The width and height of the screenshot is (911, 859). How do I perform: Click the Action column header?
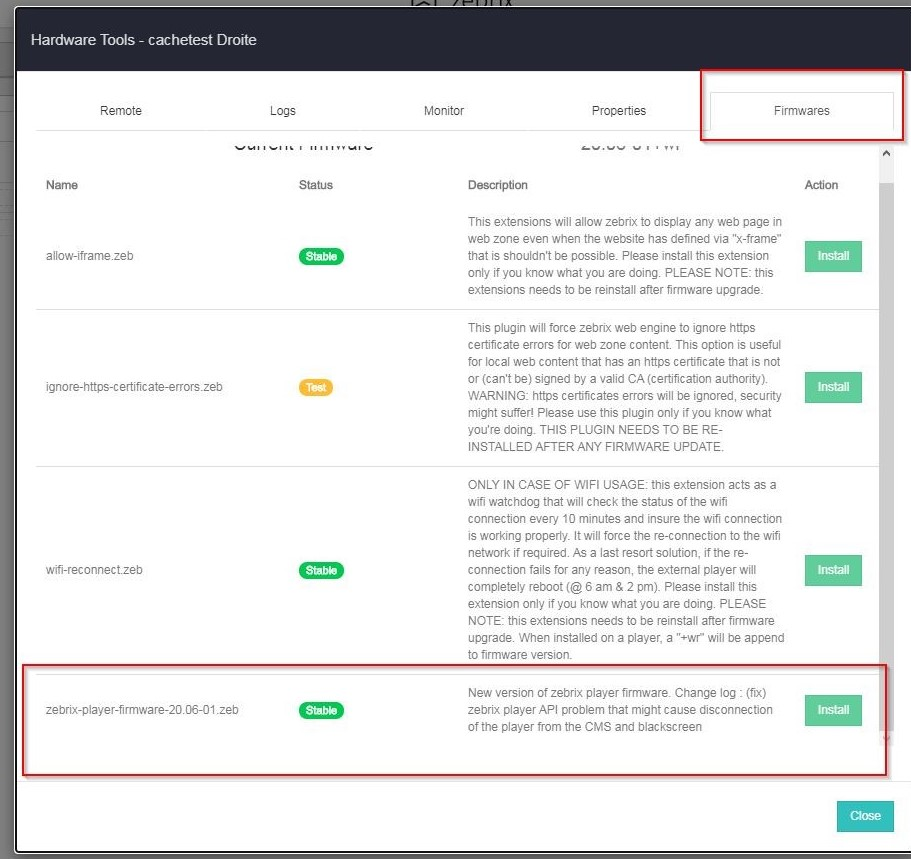click(x=821, y=185)
